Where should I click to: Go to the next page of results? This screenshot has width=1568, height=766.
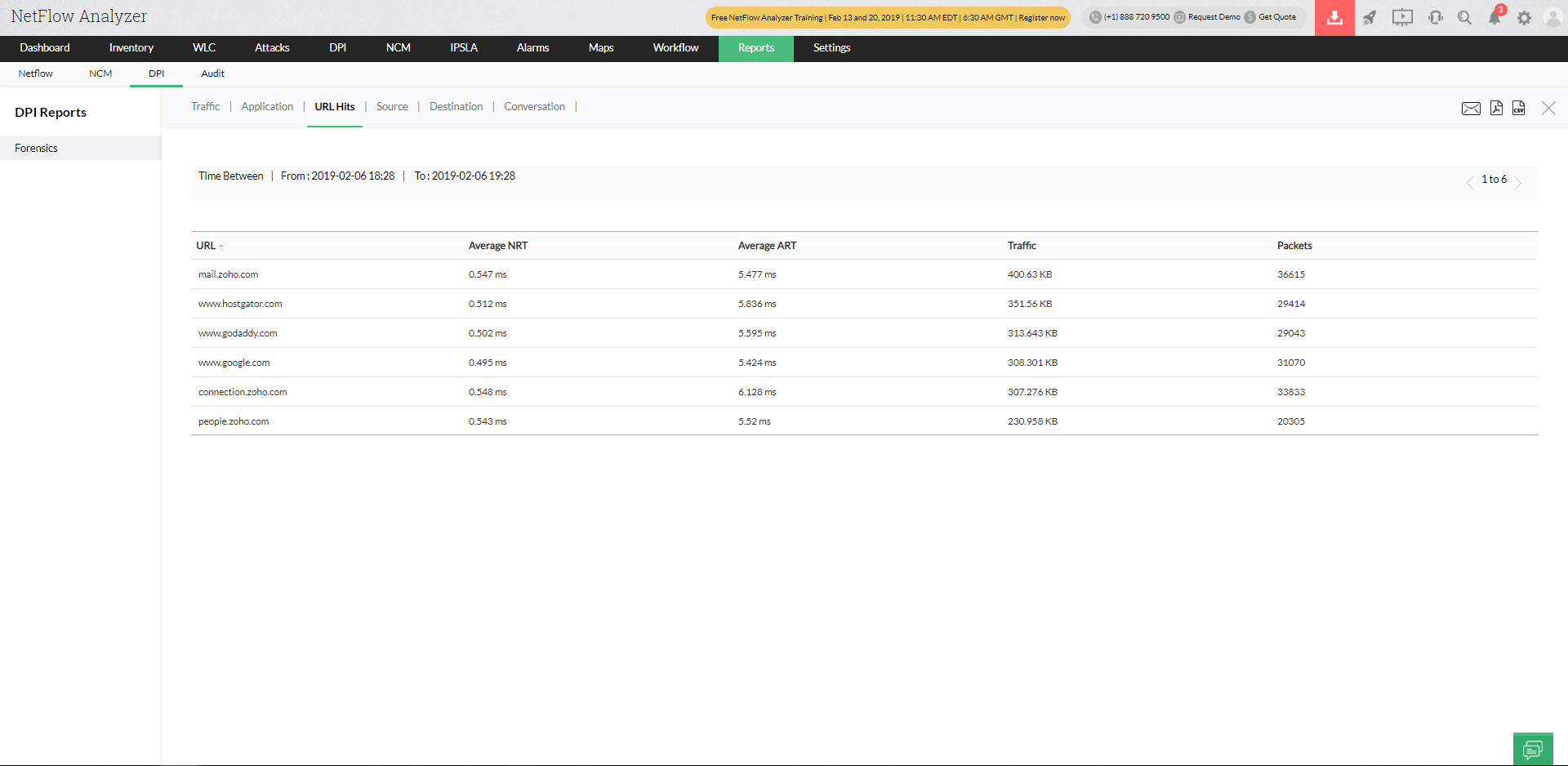point(1518,182)
